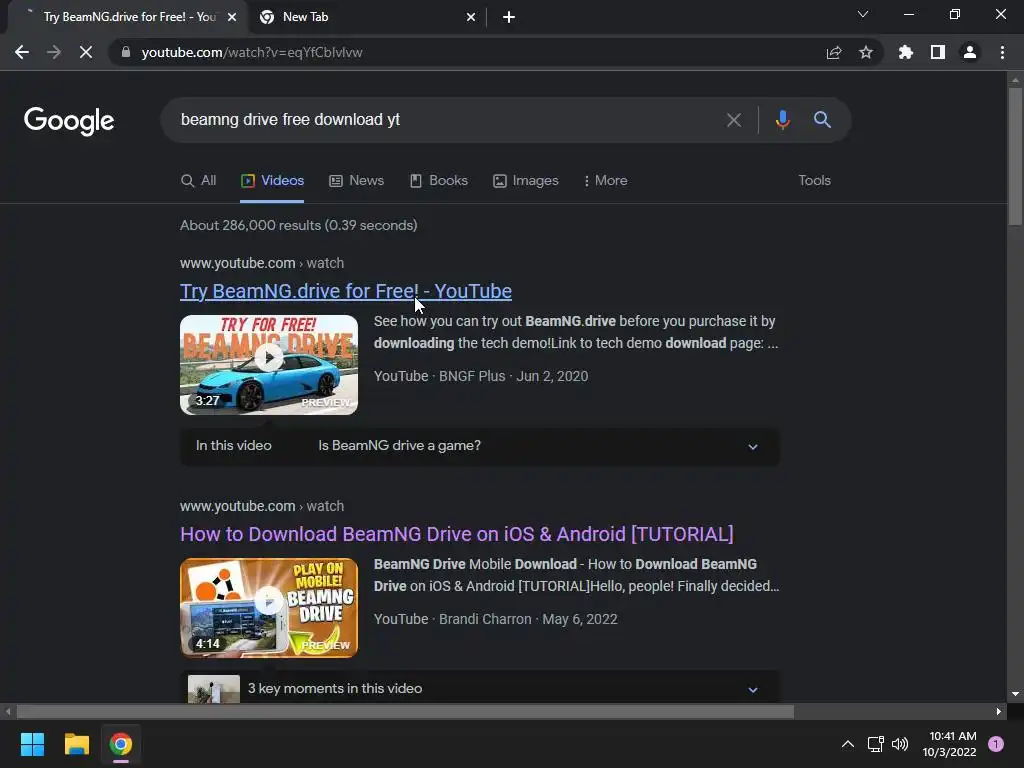The image size is (1024, 768).
Task: Toggle the browser side panel icon
Action: coord(938,52)
